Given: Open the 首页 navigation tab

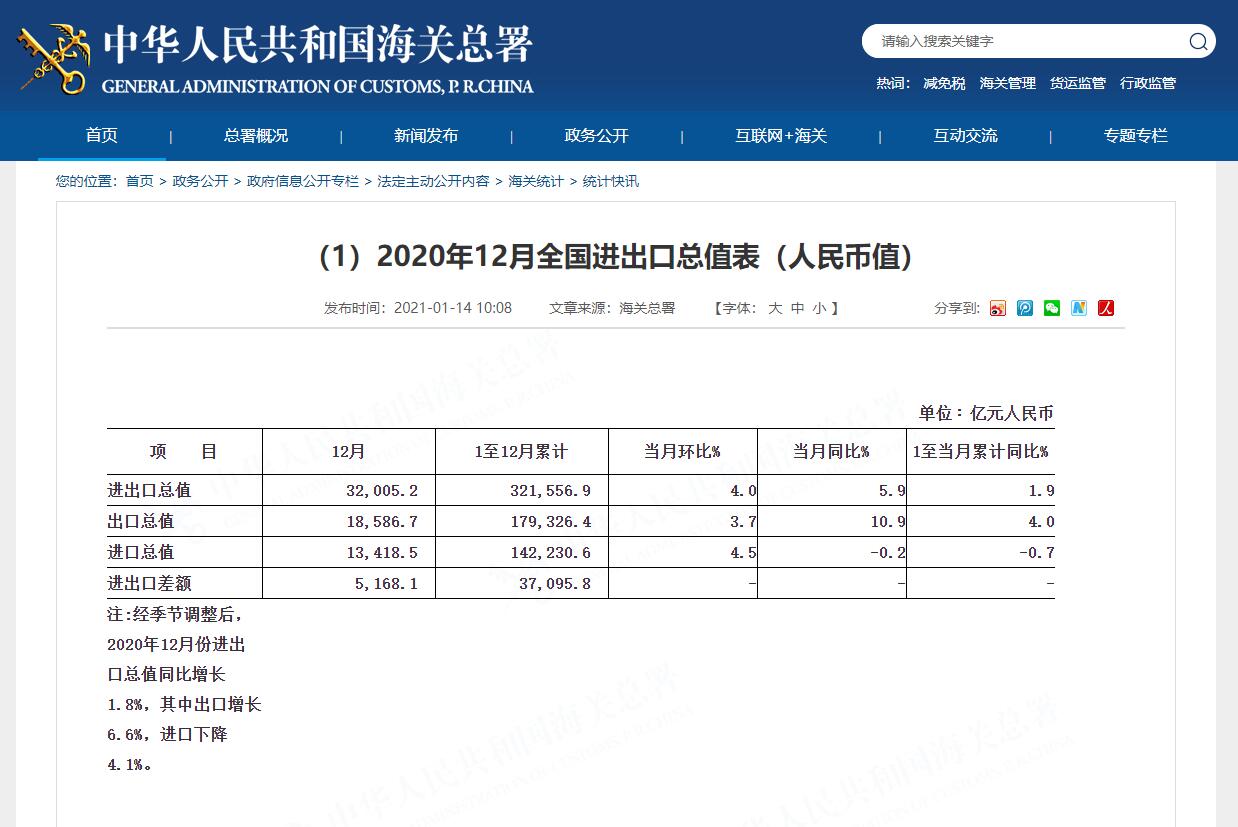Looking at the screenshot, I should 102,136.
